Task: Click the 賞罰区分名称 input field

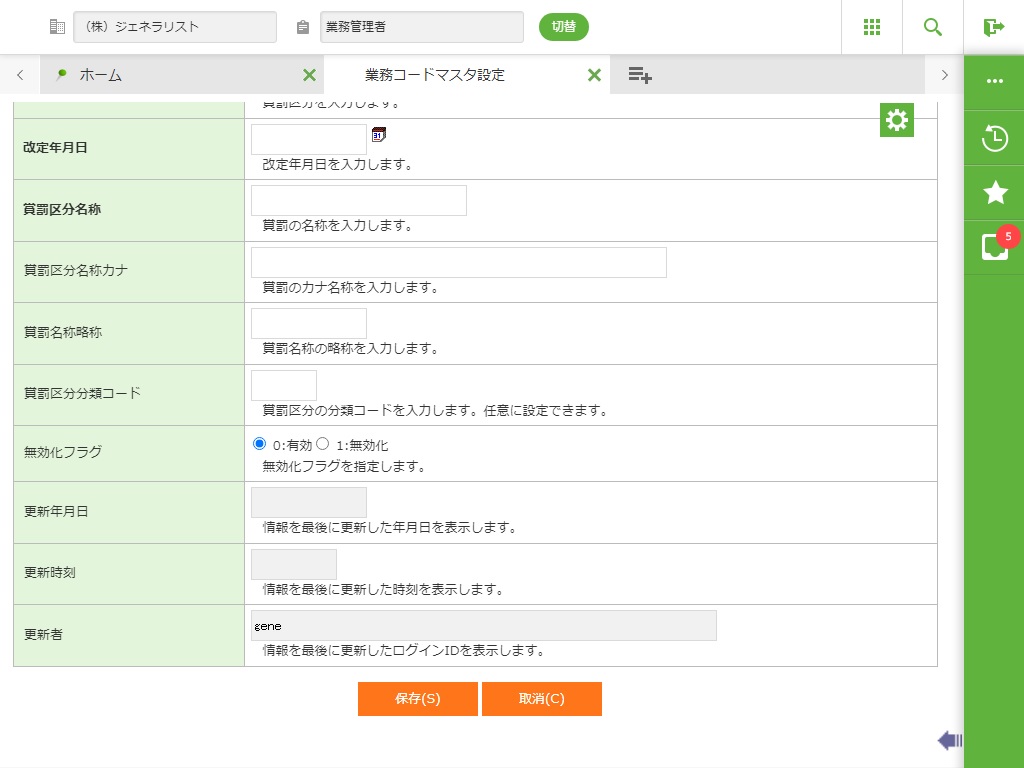Action: click(x=359, y=201)
